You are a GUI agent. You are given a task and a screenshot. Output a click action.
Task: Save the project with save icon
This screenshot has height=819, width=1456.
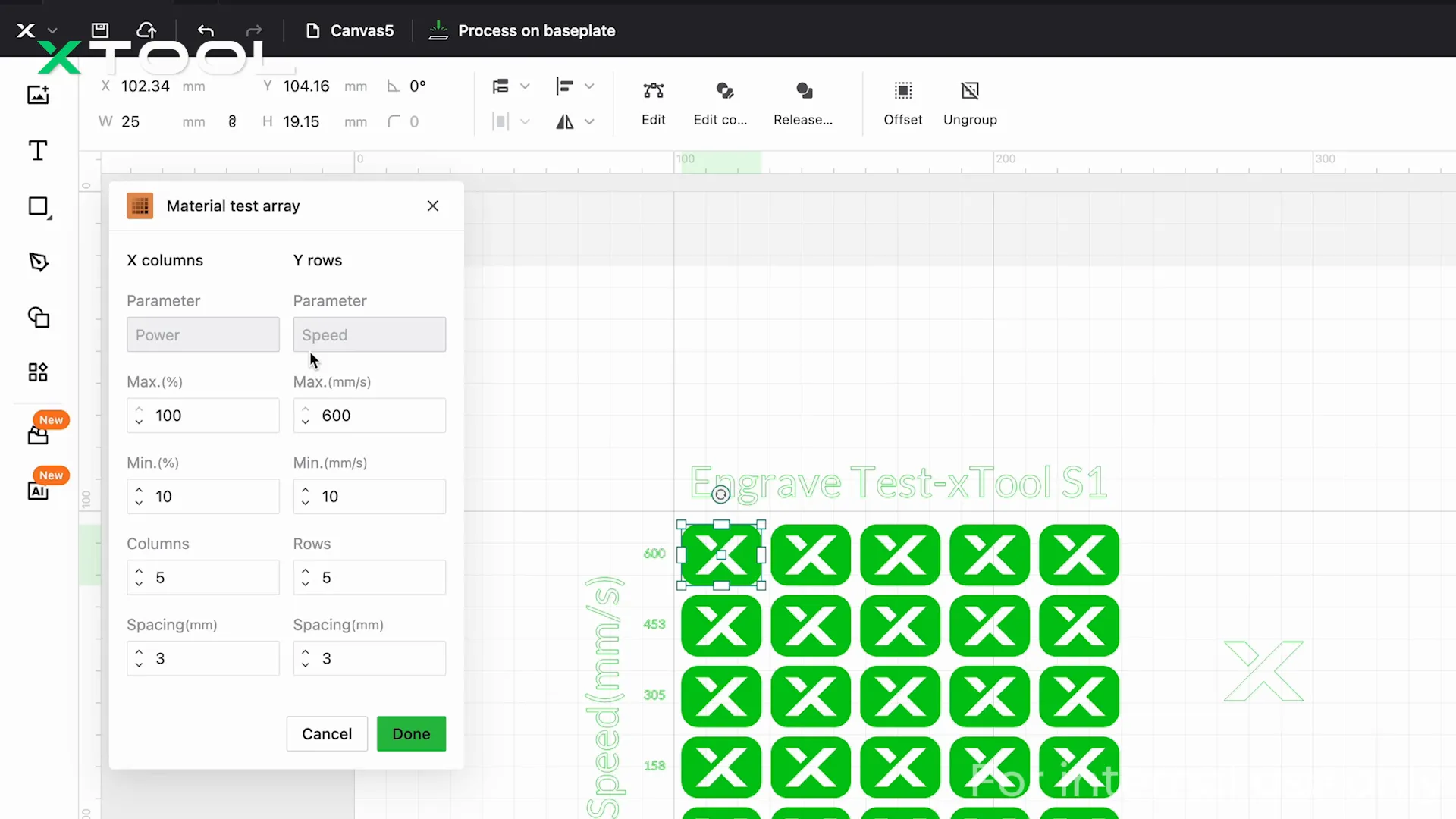100,30
